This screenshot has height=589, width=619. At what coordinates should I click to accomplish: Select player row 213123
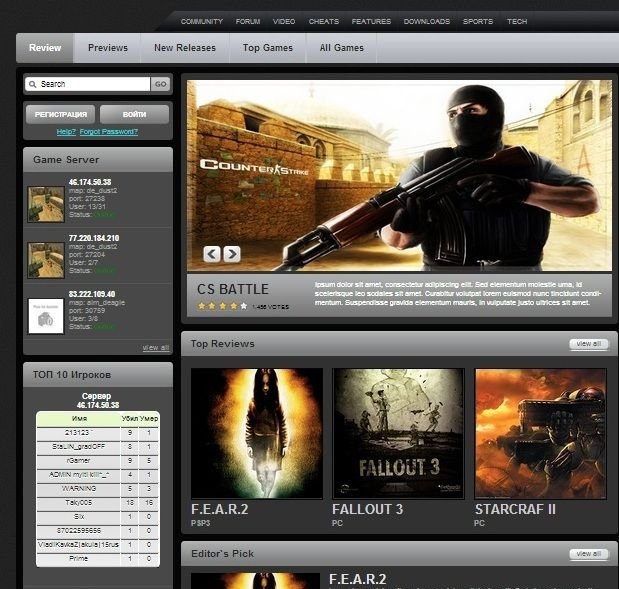(98, 433)
